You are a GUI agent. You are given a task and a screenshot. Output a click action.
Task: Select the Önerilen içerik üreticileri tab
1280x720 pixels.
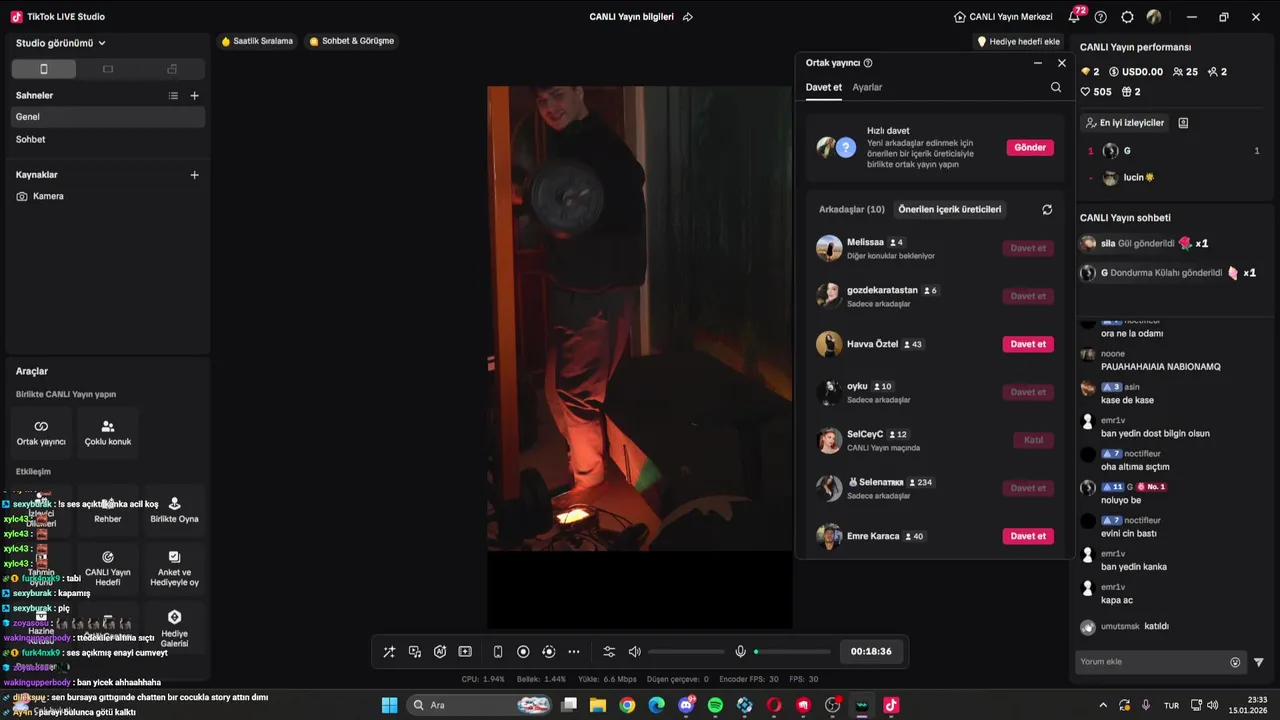point(950,210)
